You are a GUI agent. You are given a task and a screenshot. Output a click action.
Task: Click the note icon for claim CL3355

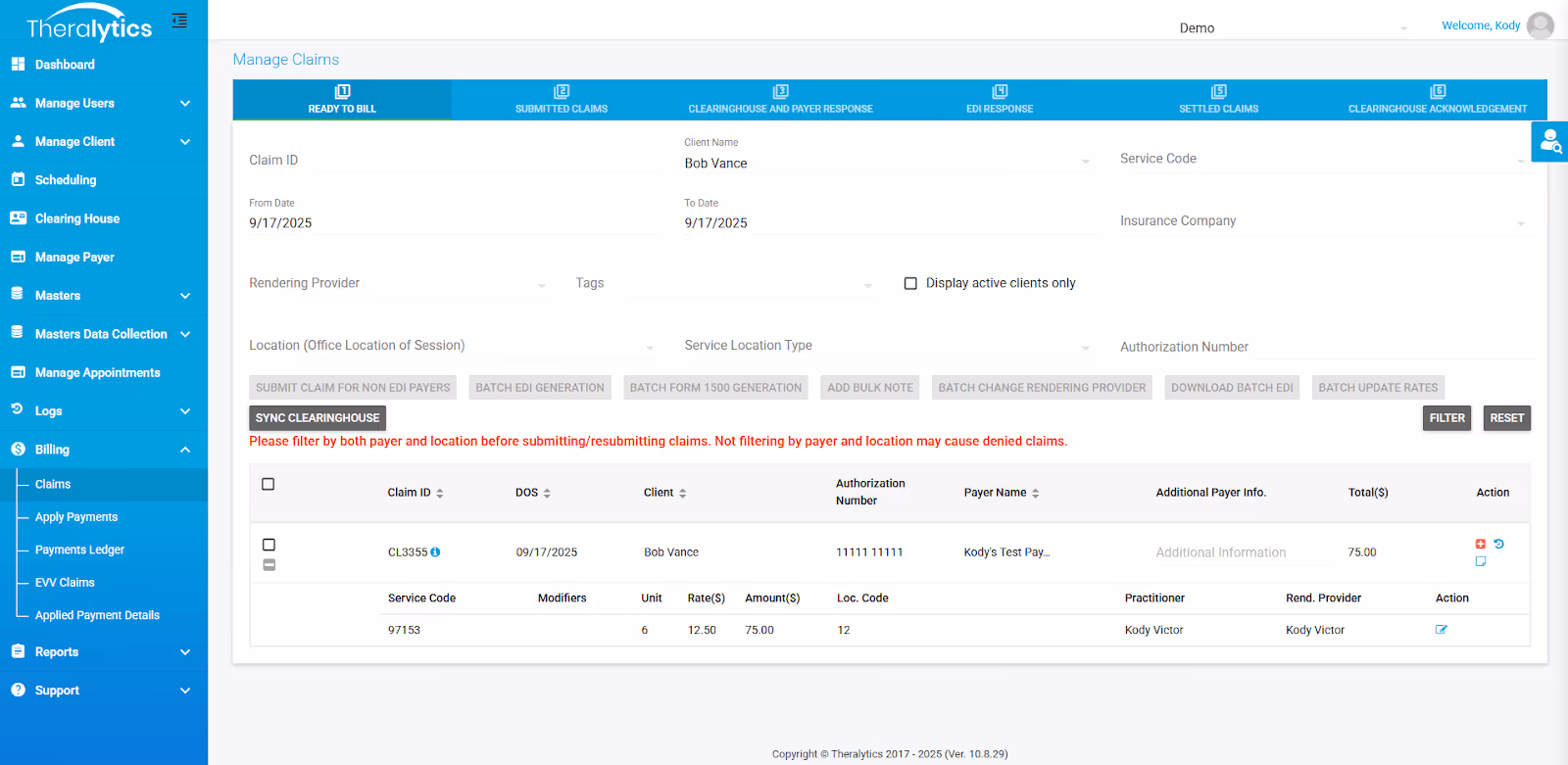pos(1481,561)
